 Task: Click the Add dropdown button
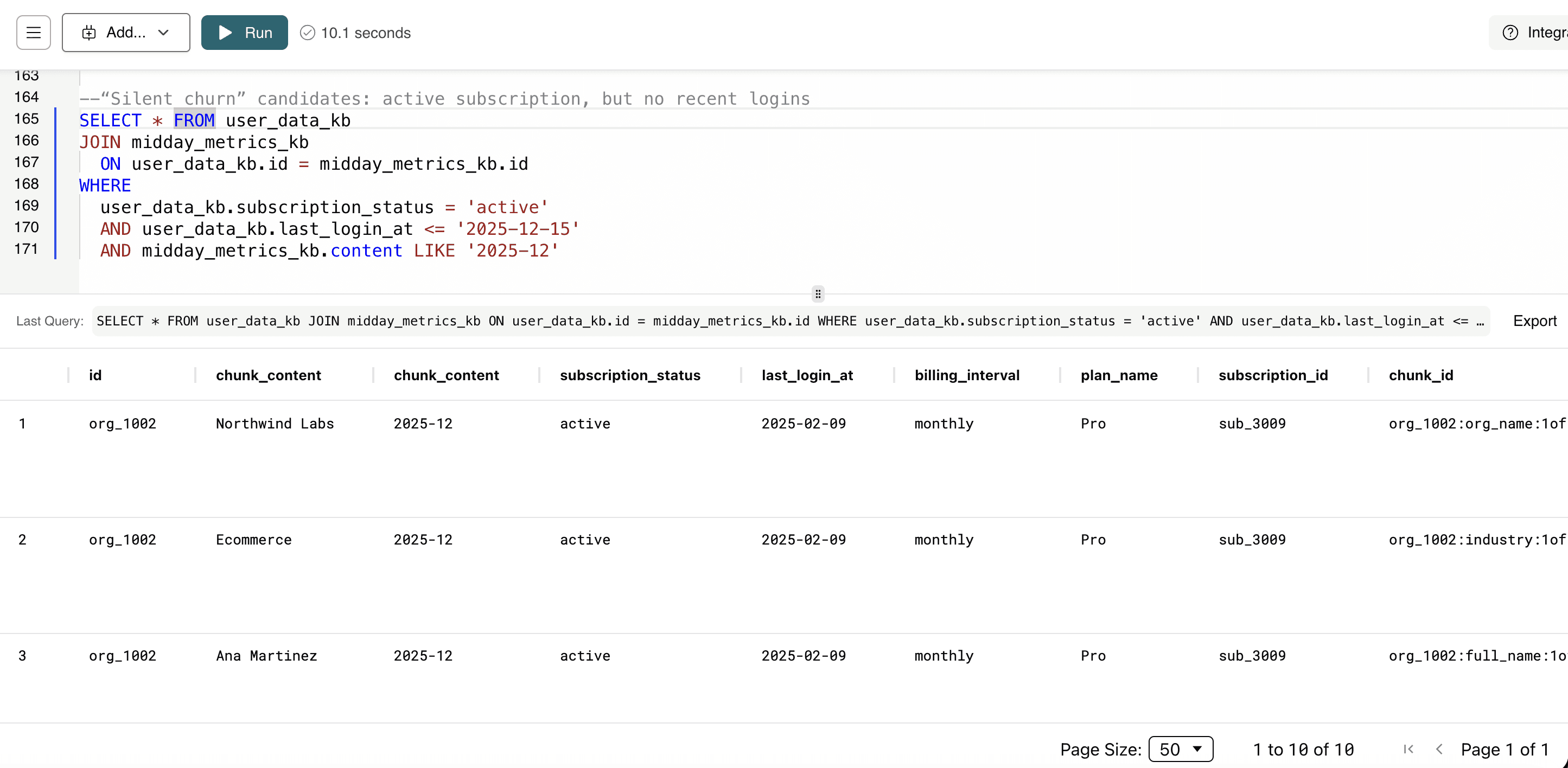tap(125, 32)
